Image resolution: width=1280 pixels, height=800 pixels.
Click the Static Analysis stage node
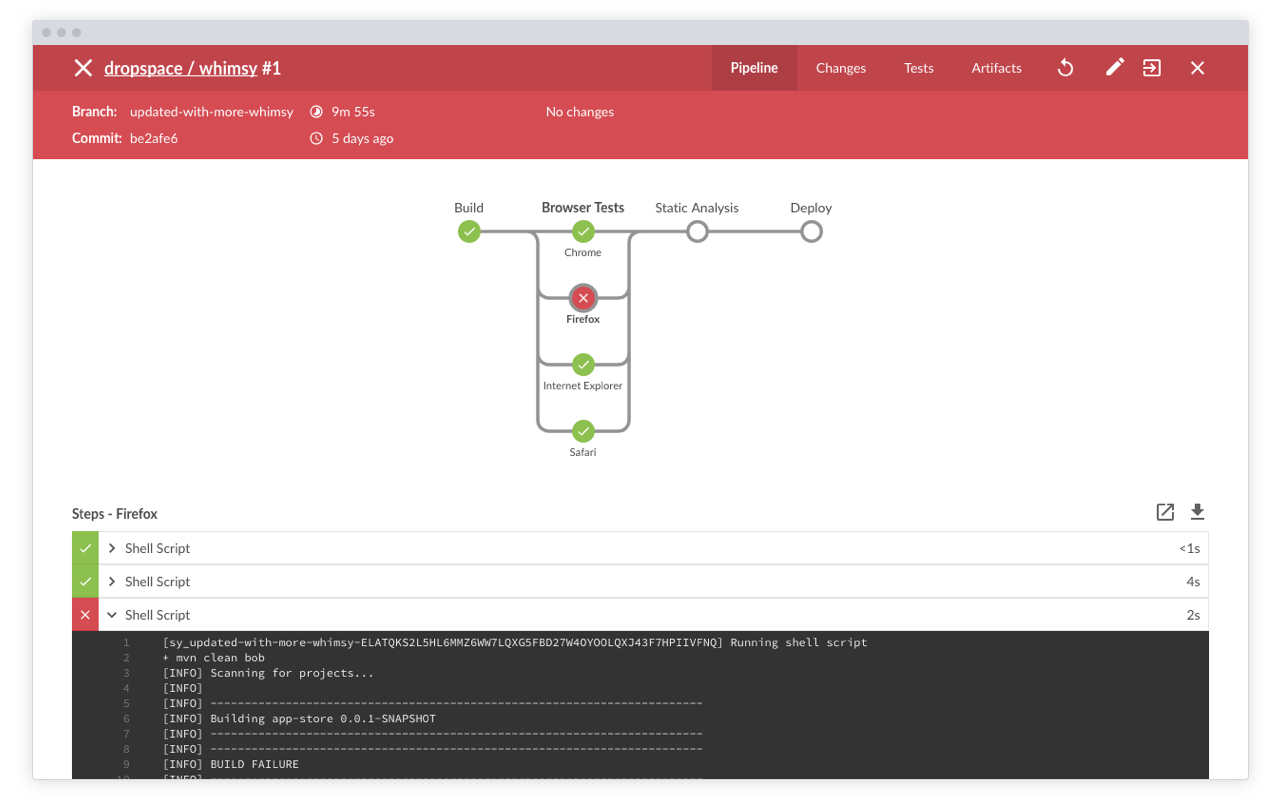coord(696,231)
